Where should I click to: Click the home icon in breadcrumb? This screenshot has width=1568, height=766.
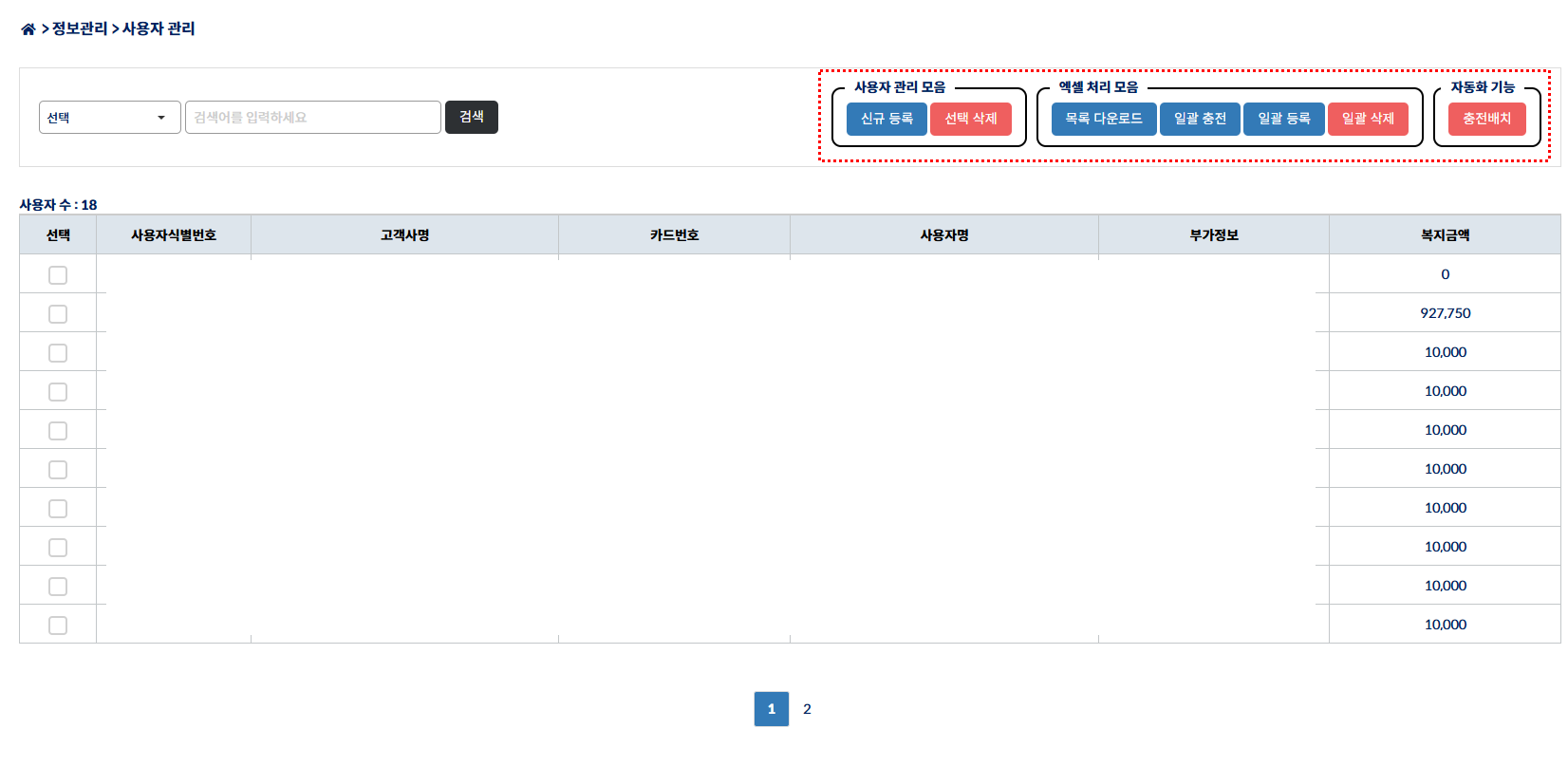pyautogui.click(x=28, y=29)
